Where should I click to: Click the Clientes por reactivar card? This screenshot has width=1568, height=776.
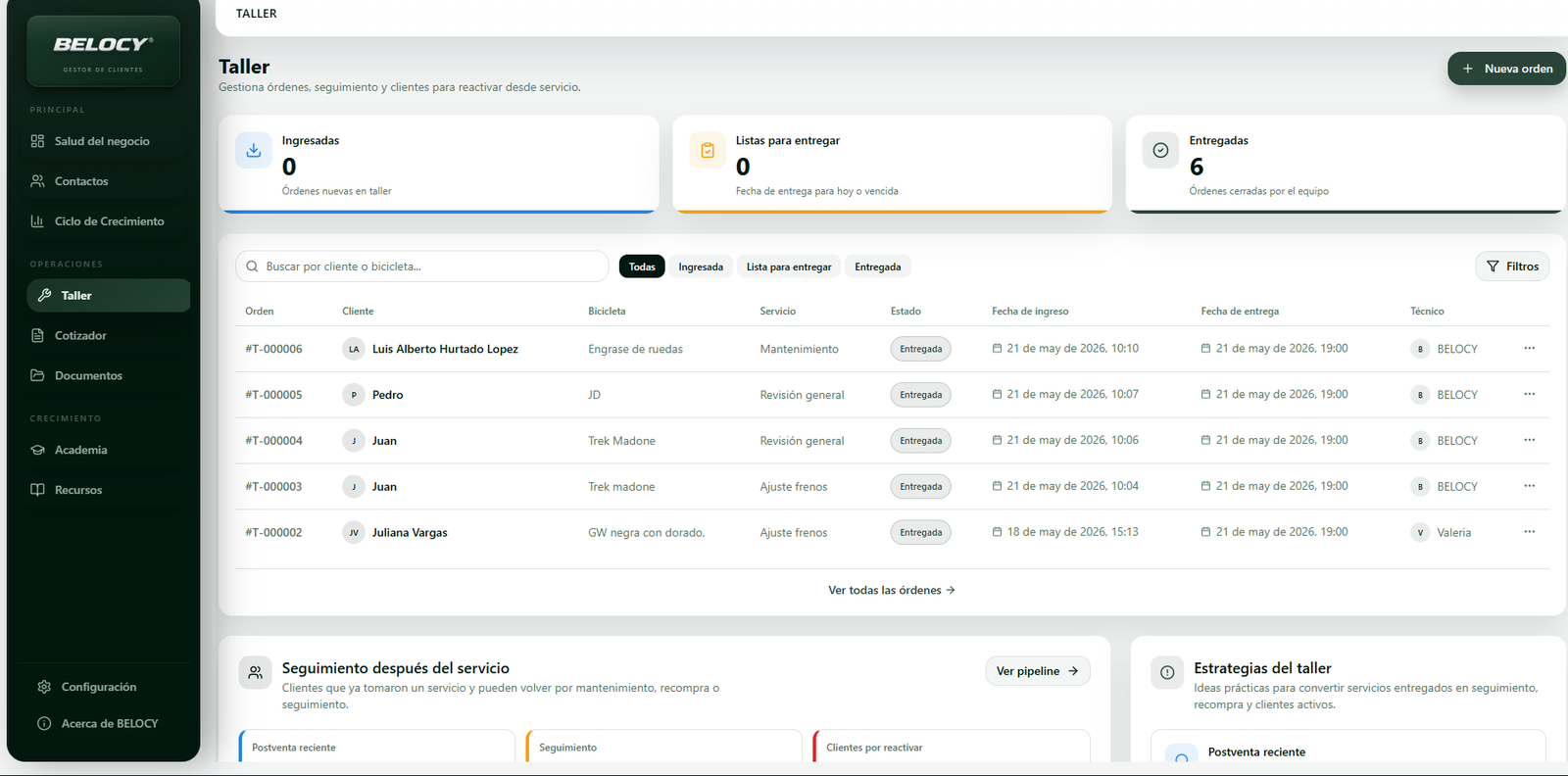[952, 747]
